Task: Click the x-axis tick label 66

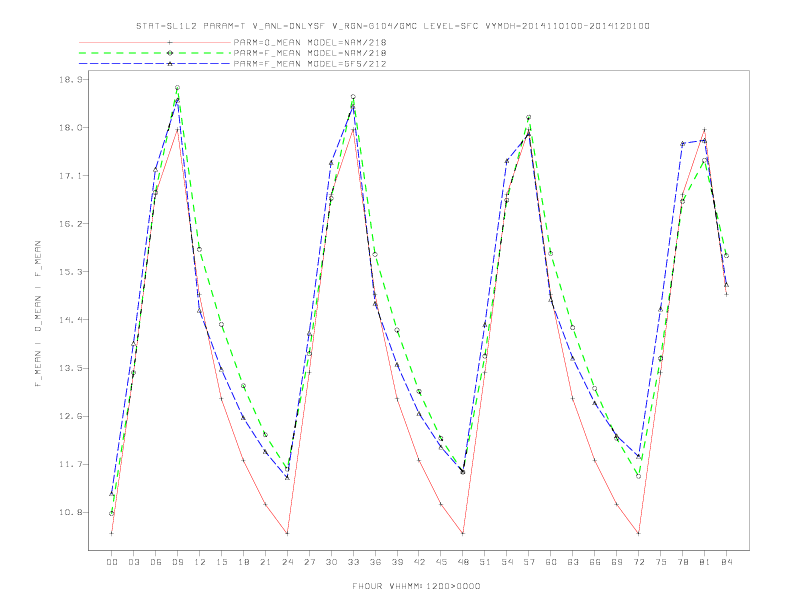Action: [x=595, y=562]
